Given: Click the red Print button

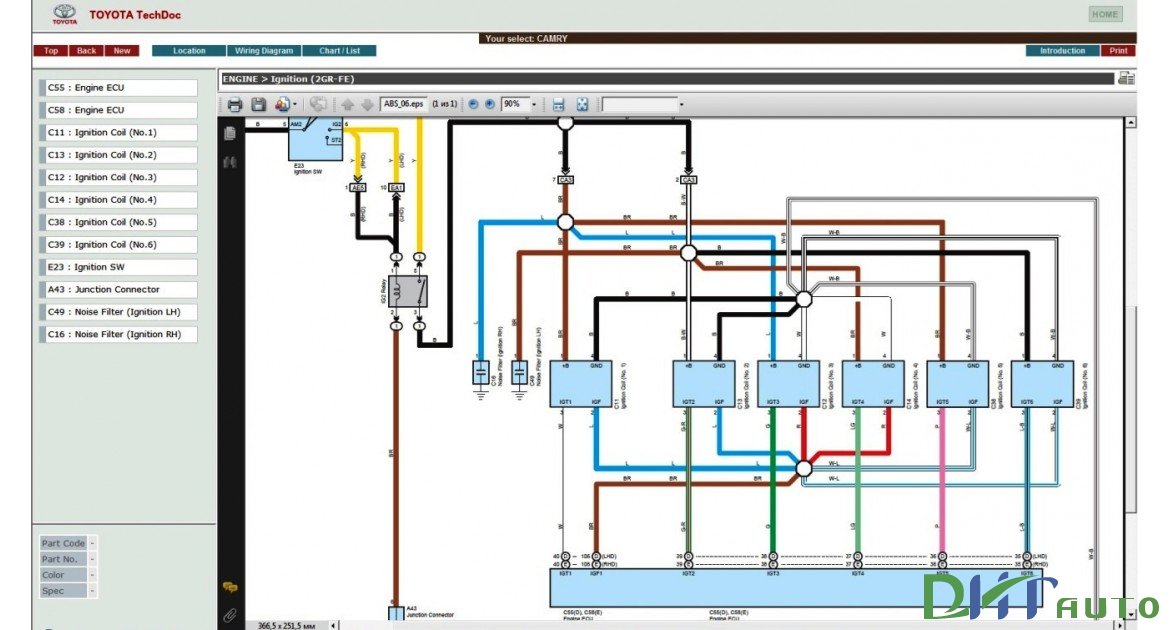Looking at the screenshot, I should click(1118, 51).
